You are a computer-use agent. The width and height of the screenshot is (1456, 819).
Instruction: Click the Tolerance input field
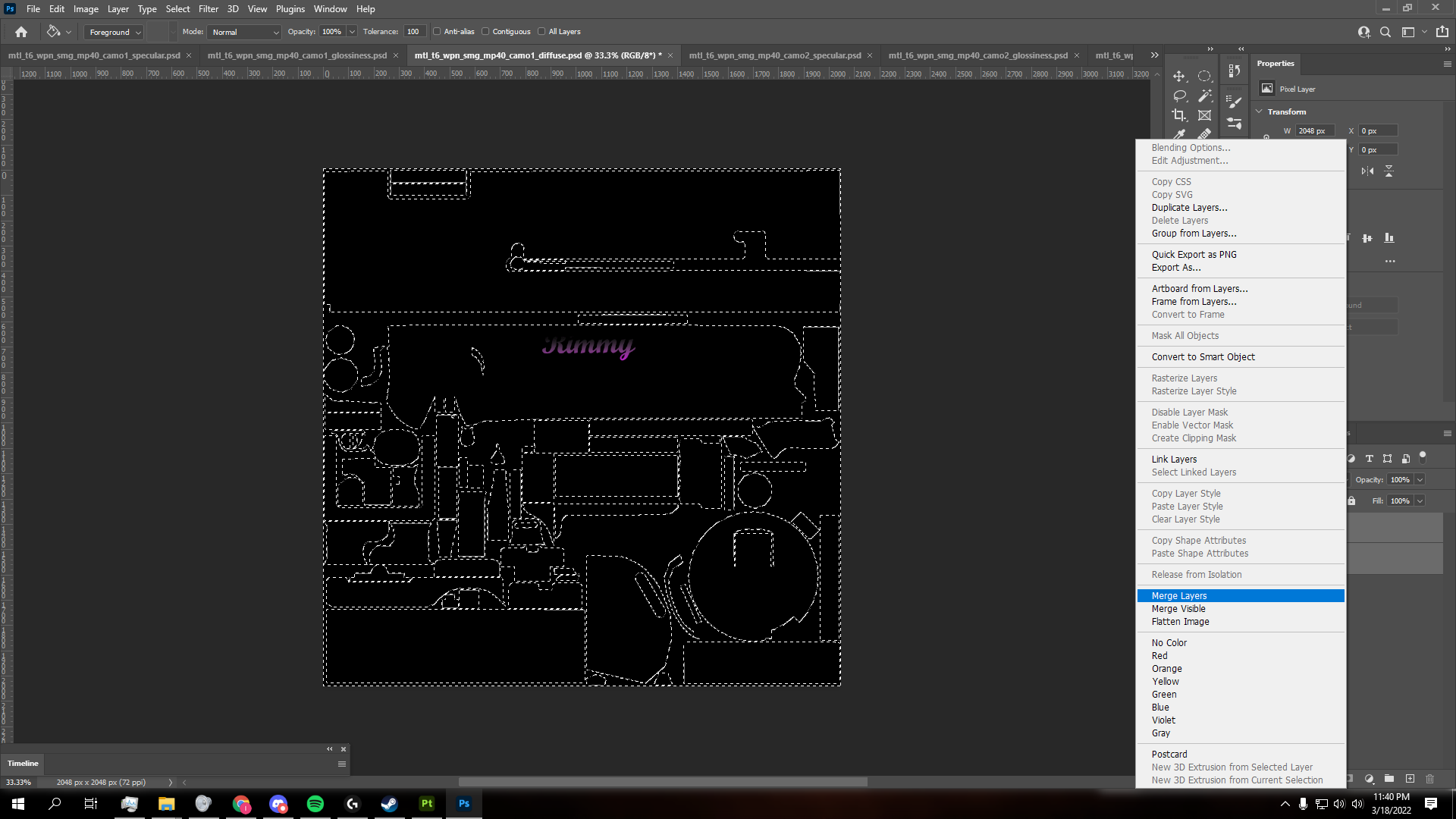coord(412,31)
